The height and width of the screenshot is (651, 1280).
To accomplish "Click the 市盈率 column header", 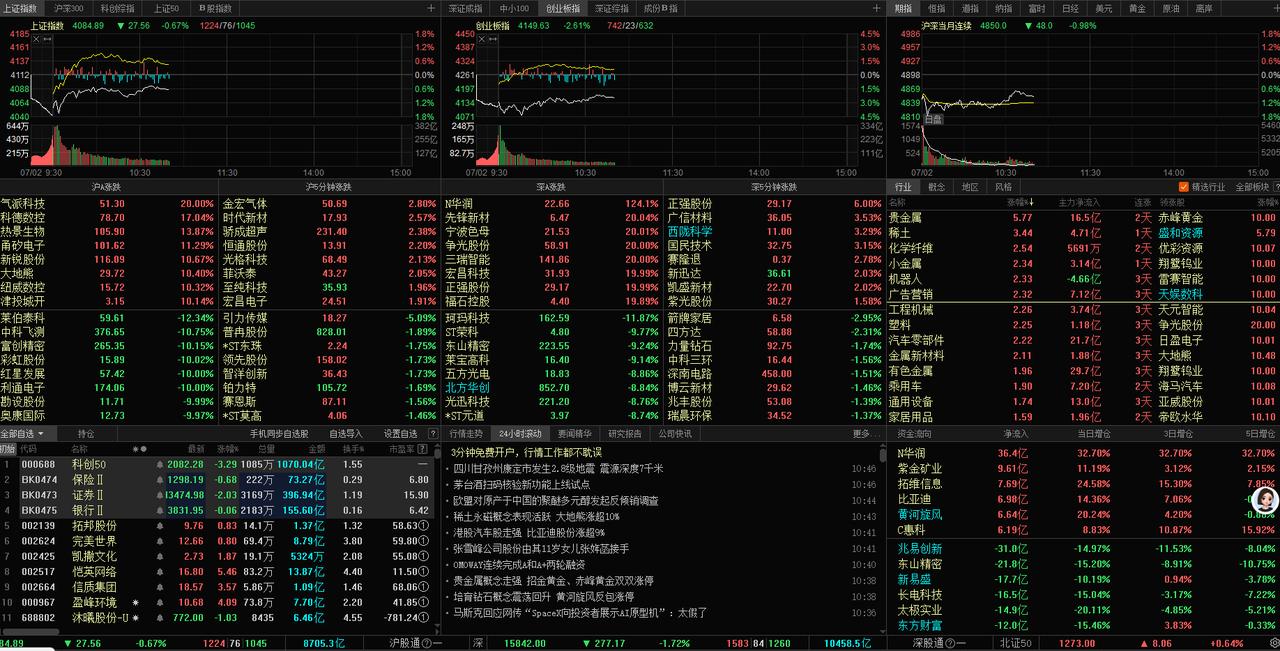I will point(402,449).
